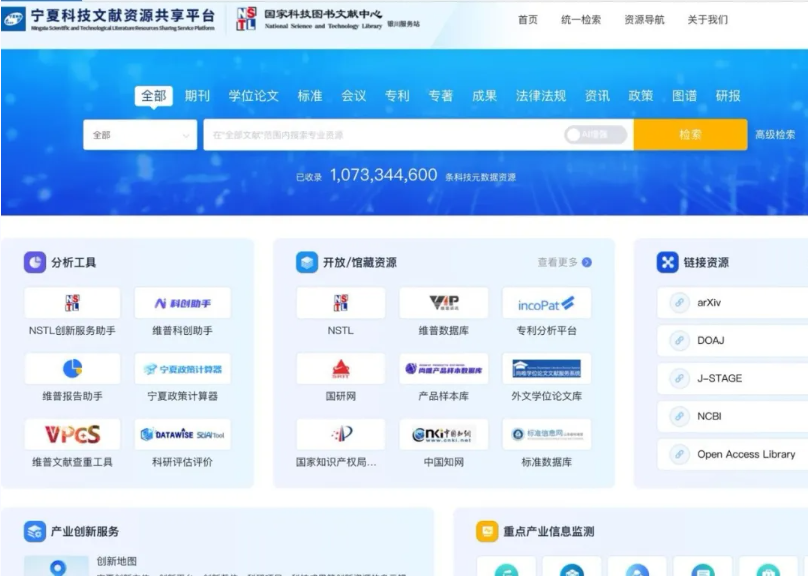Open the NSTL创新服务助手 tool icon
Image resolution: width=808 pixels, height=576 pixels.
(x=72, y=303)
